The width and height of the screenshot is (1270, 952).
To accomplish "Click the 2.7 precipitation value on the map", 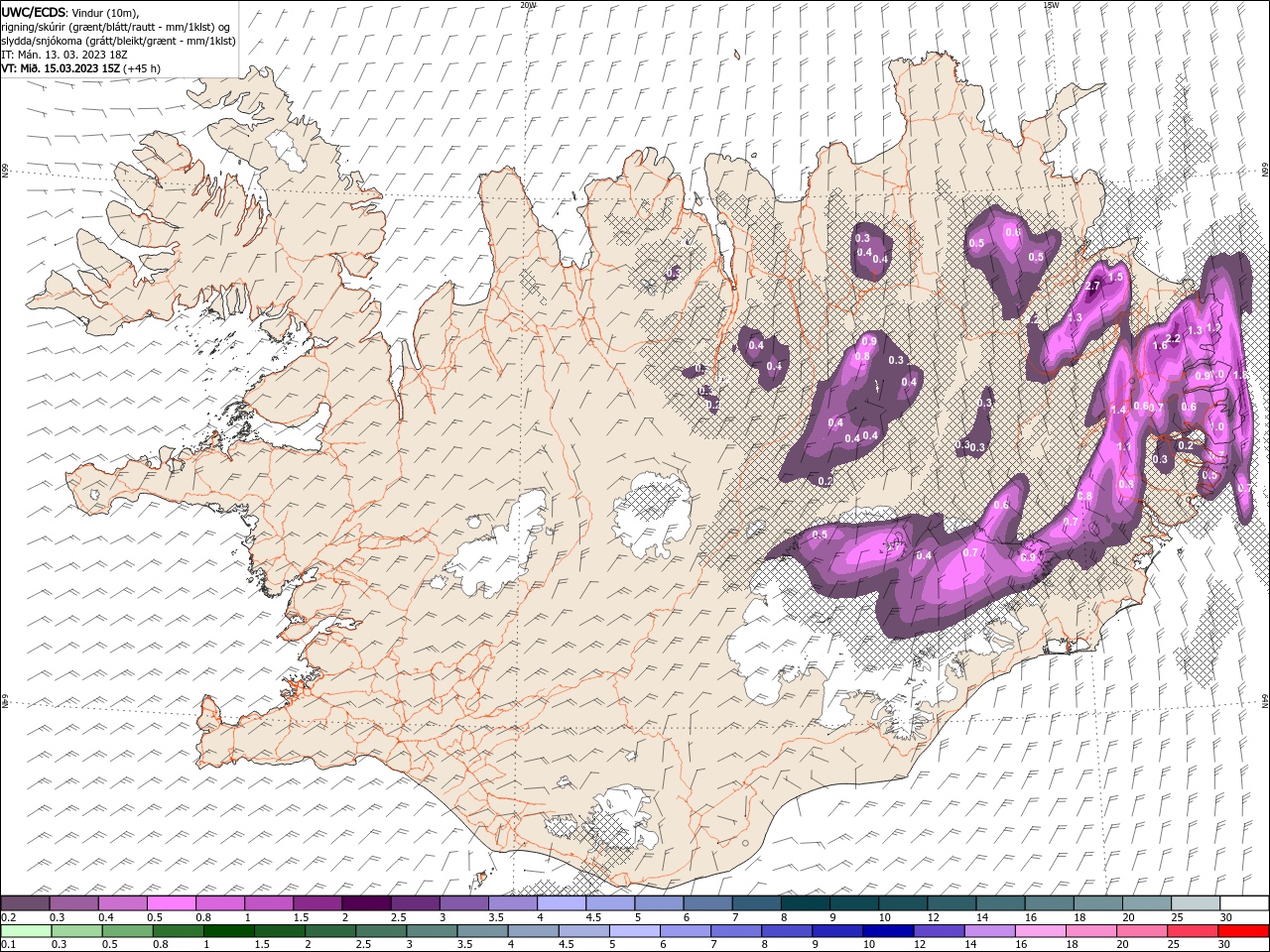I will [1093, 286].
